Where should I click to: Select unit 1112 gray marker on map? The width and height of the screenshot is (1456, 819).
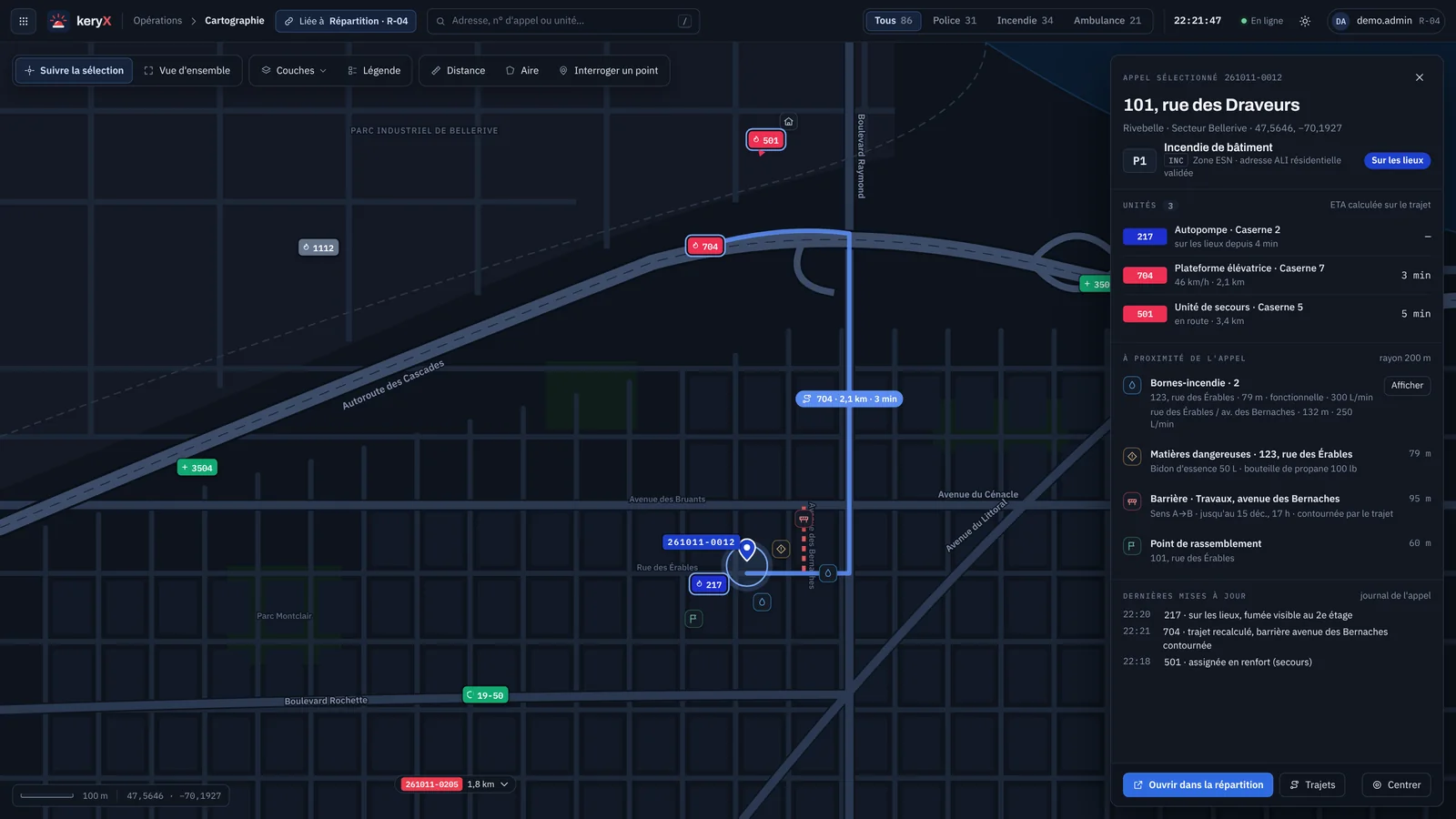[x=318, y=248]
